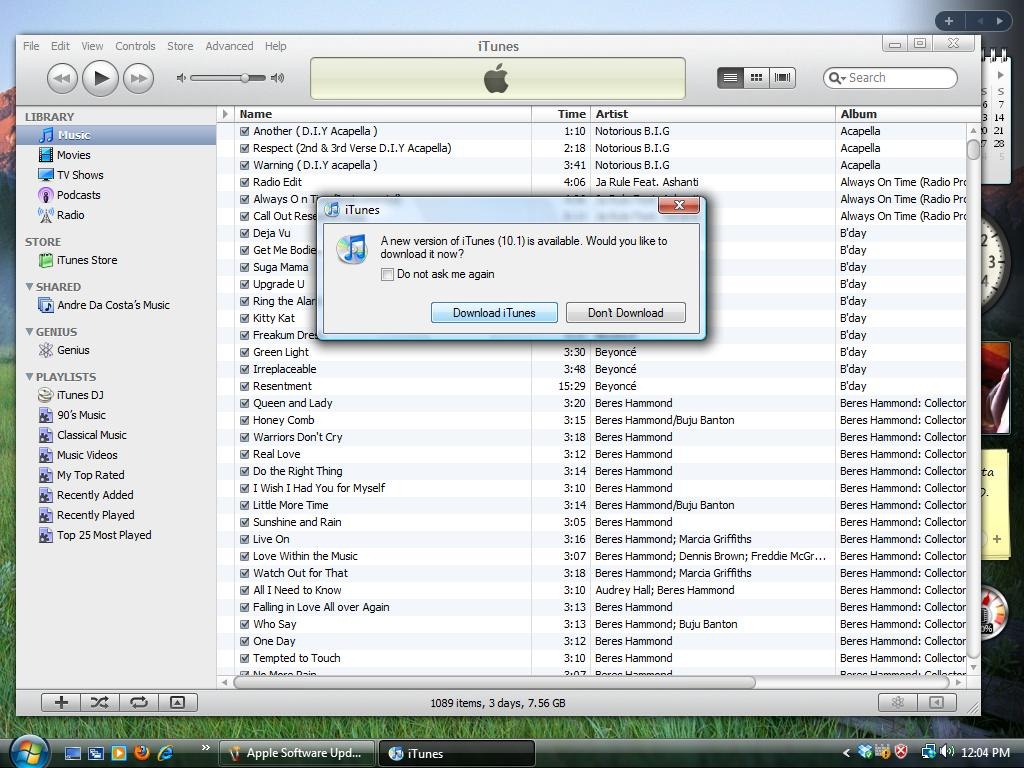Collapse the GENIUS sidebar section

click(29, 331)
